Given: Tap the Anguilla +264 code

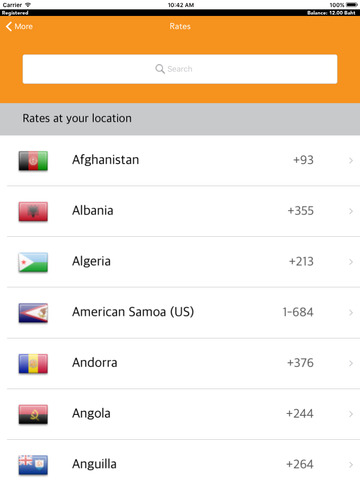Looking at the screenshot, I should (300, 464).
